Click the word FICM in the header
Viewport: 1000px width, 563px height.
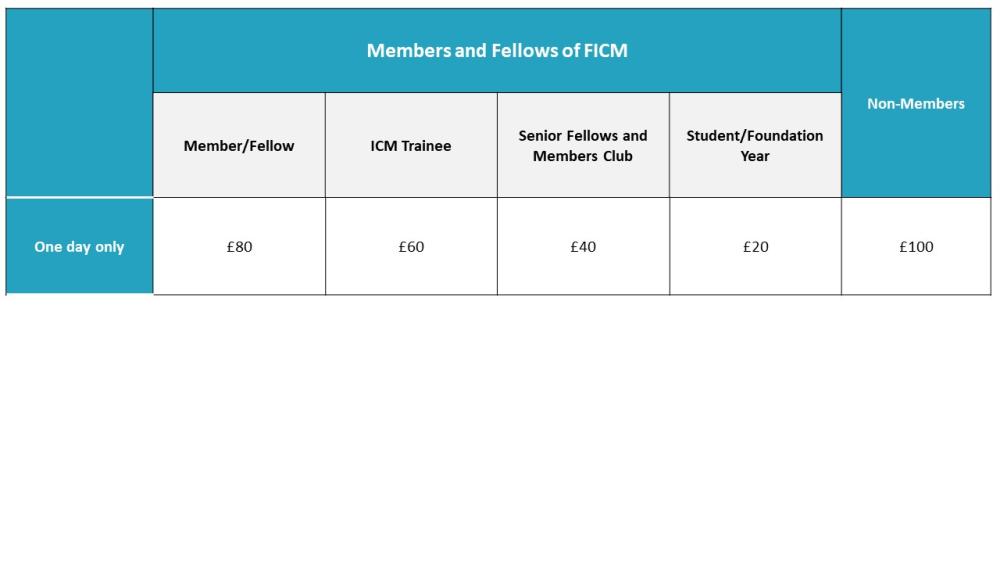606,50
